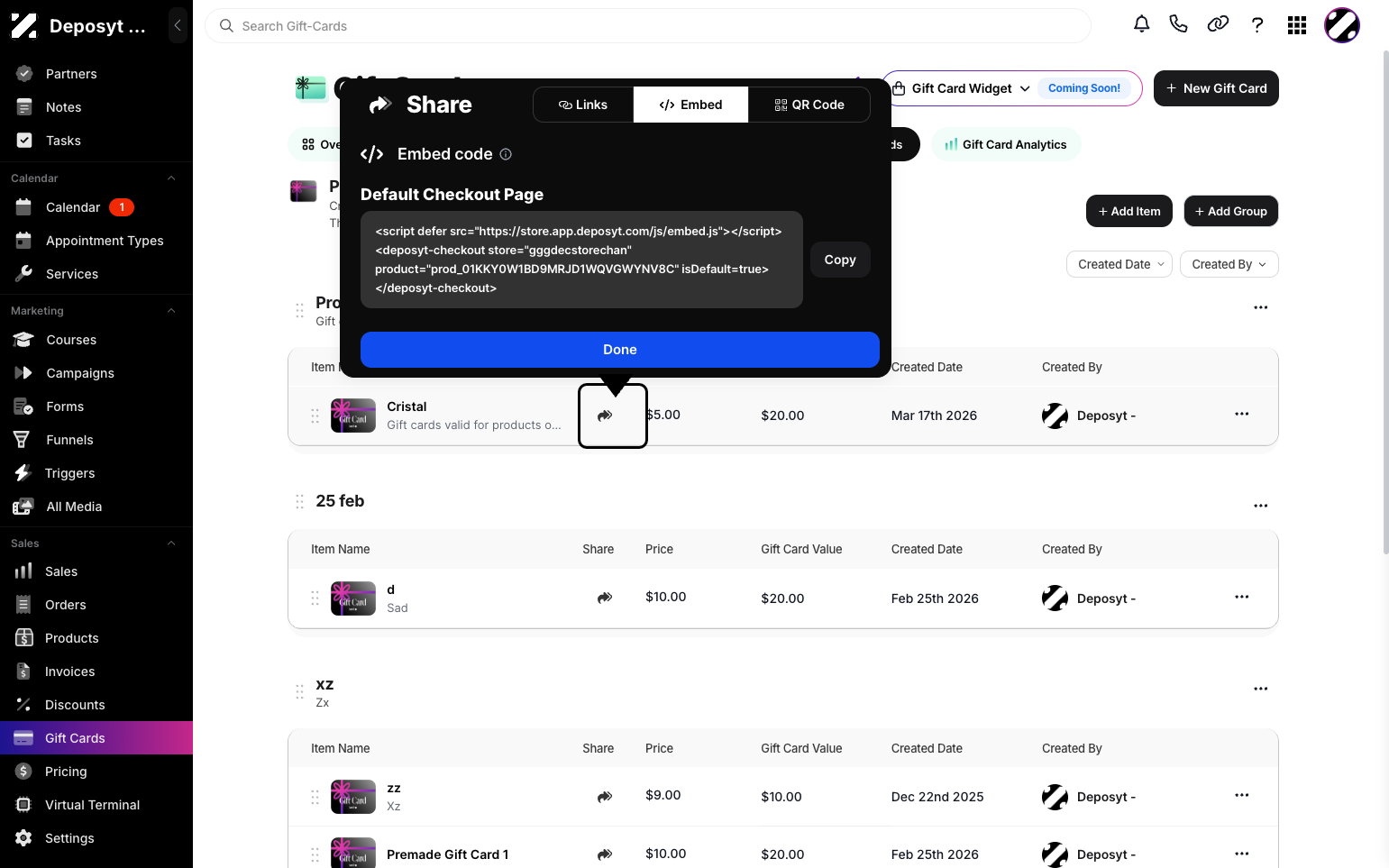The image size is (1389, 868).
Task: Open the apps grid menu
Action: click(x=1297, y=25)
